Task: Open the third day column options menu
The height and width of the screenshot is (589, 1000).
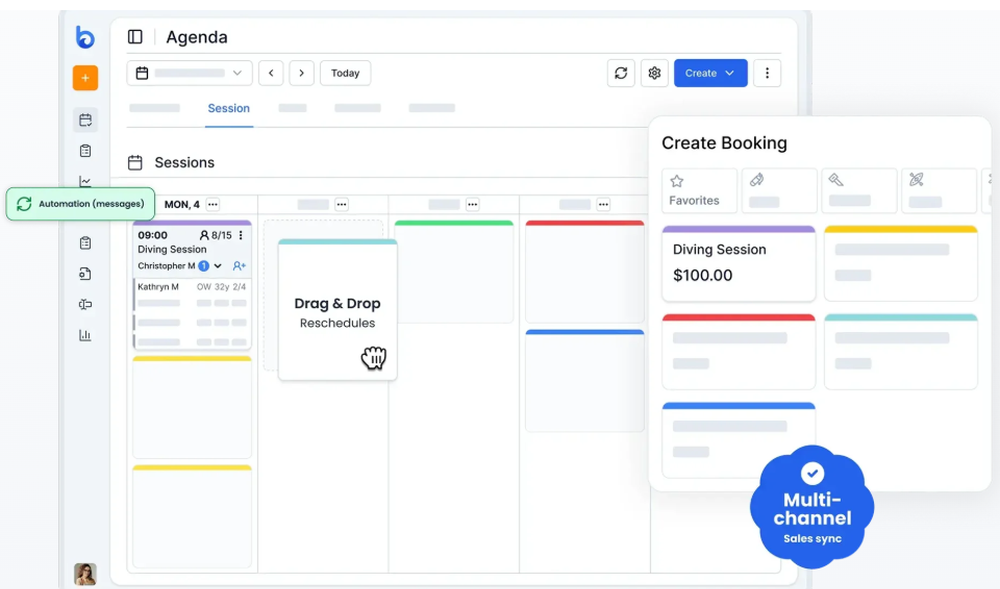Action: tap(473, 205)
